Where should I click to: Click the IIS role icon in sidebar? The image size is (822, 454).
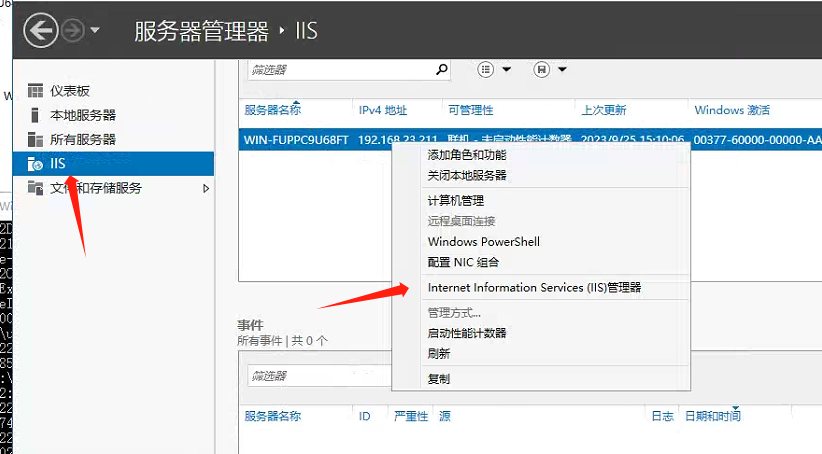coord(36,164)
